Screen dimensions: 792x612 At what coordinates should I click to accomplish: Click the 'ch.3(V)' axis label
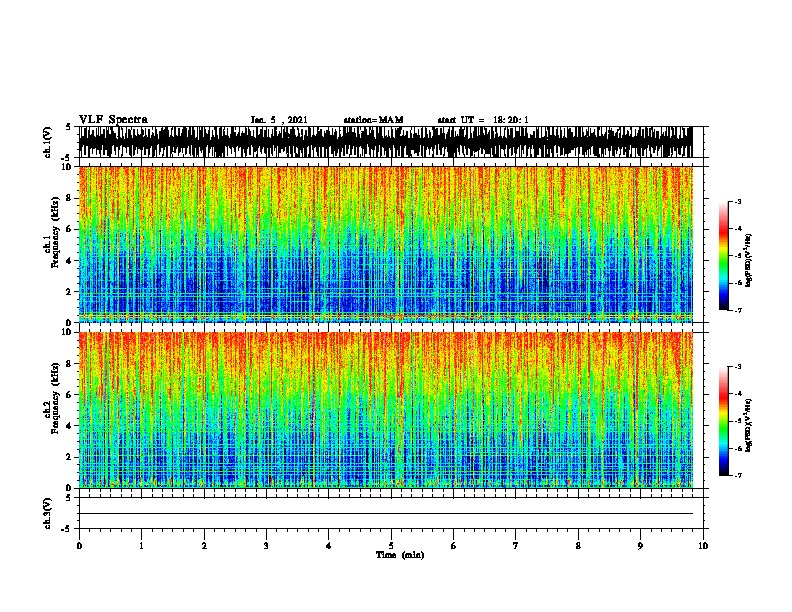[47, 513]
